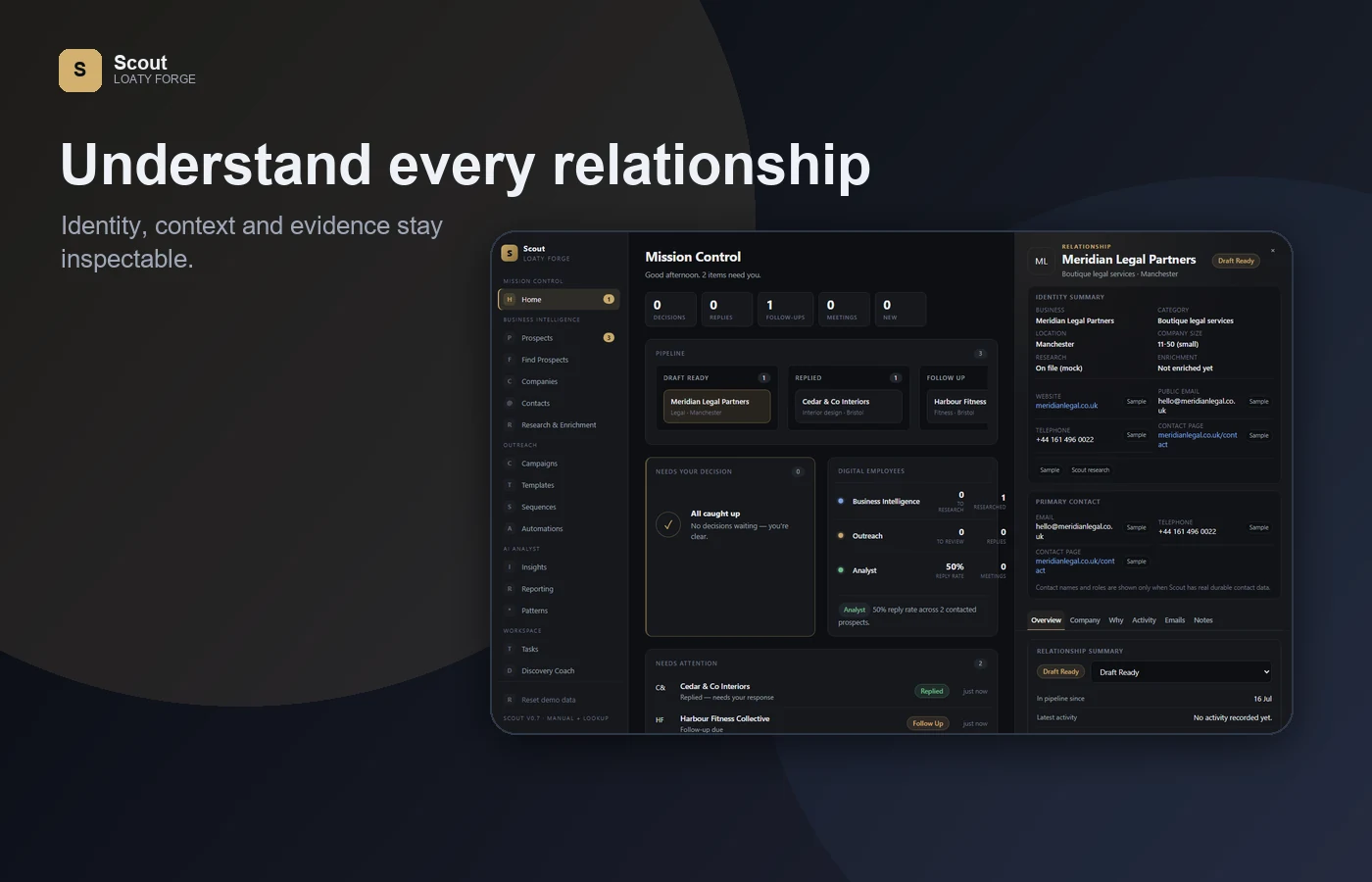Open the Why tab
This screenshot has height=882, width=1372.
click(1116, 620)
